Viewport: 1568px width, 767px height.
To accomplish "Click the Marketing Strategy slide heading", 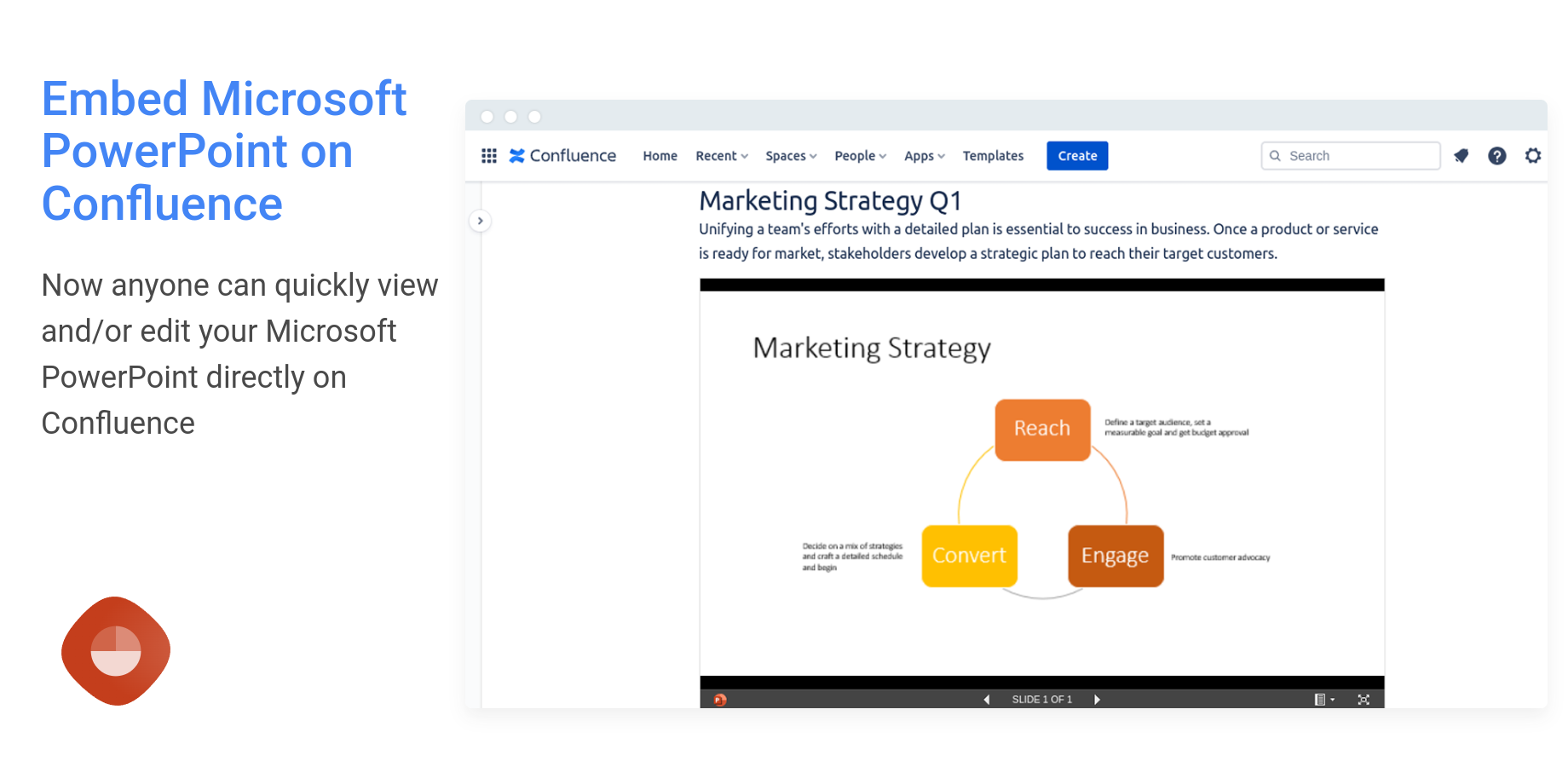I will point(872,349).
